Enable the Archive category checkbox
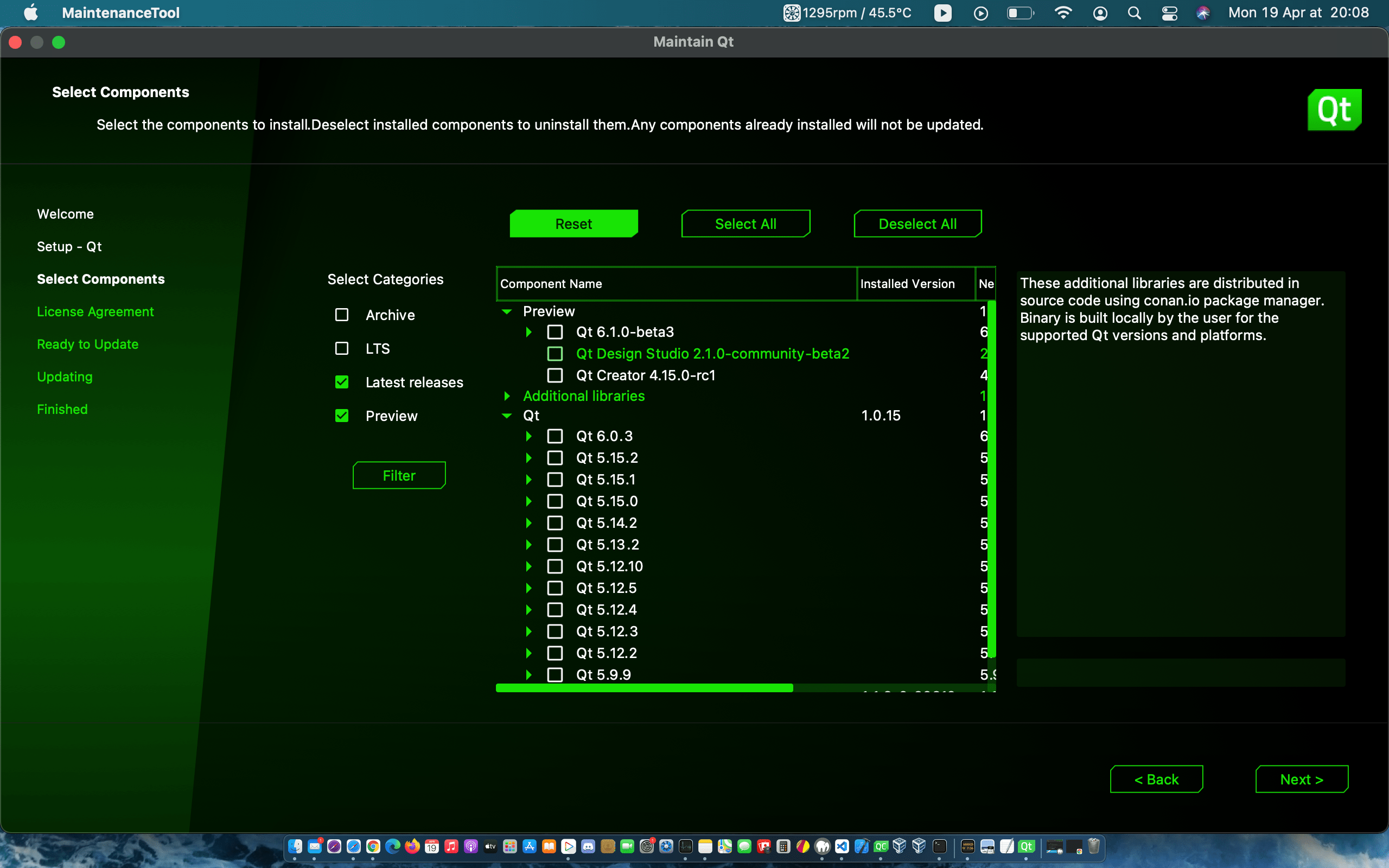 (x=342, y=315)
